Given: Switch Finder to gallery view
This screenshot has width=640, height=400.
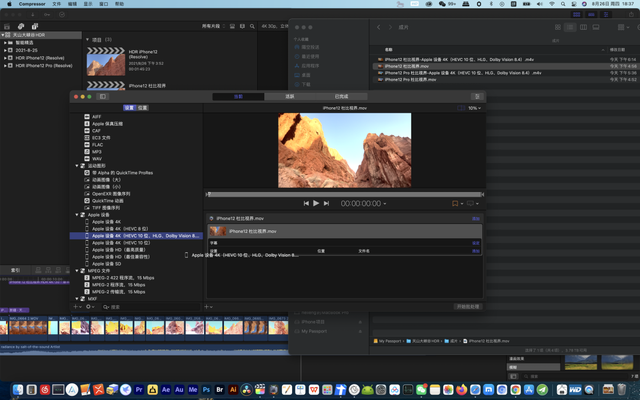Looking at the screenshot, I should tap(596, 27).
